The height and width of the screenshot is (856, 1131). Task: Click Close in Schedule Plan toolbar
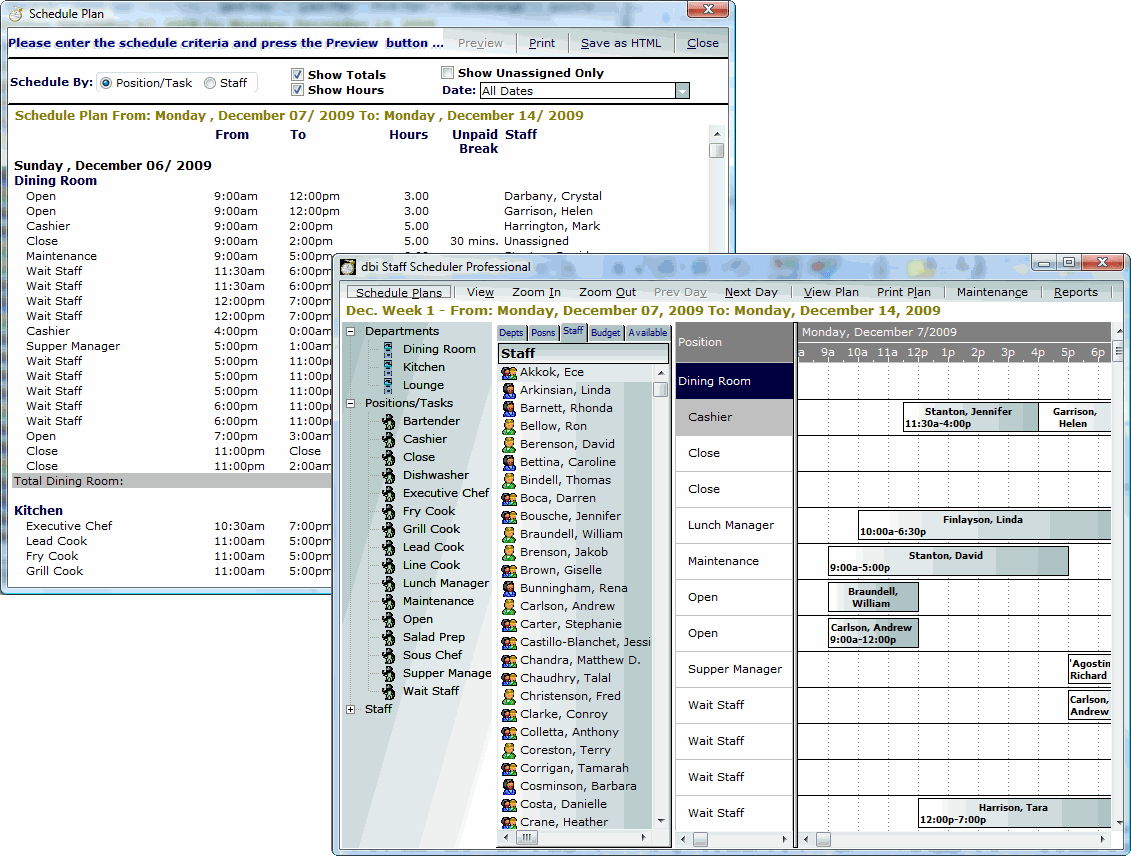pyautogui.click(x=703, y=43)
